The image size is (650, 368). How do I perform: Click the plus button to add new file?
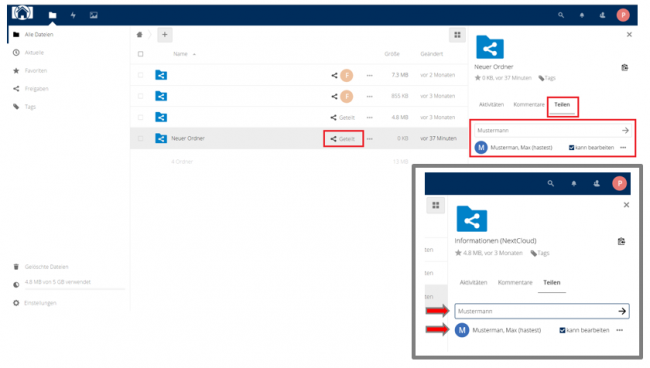[165, 35]
